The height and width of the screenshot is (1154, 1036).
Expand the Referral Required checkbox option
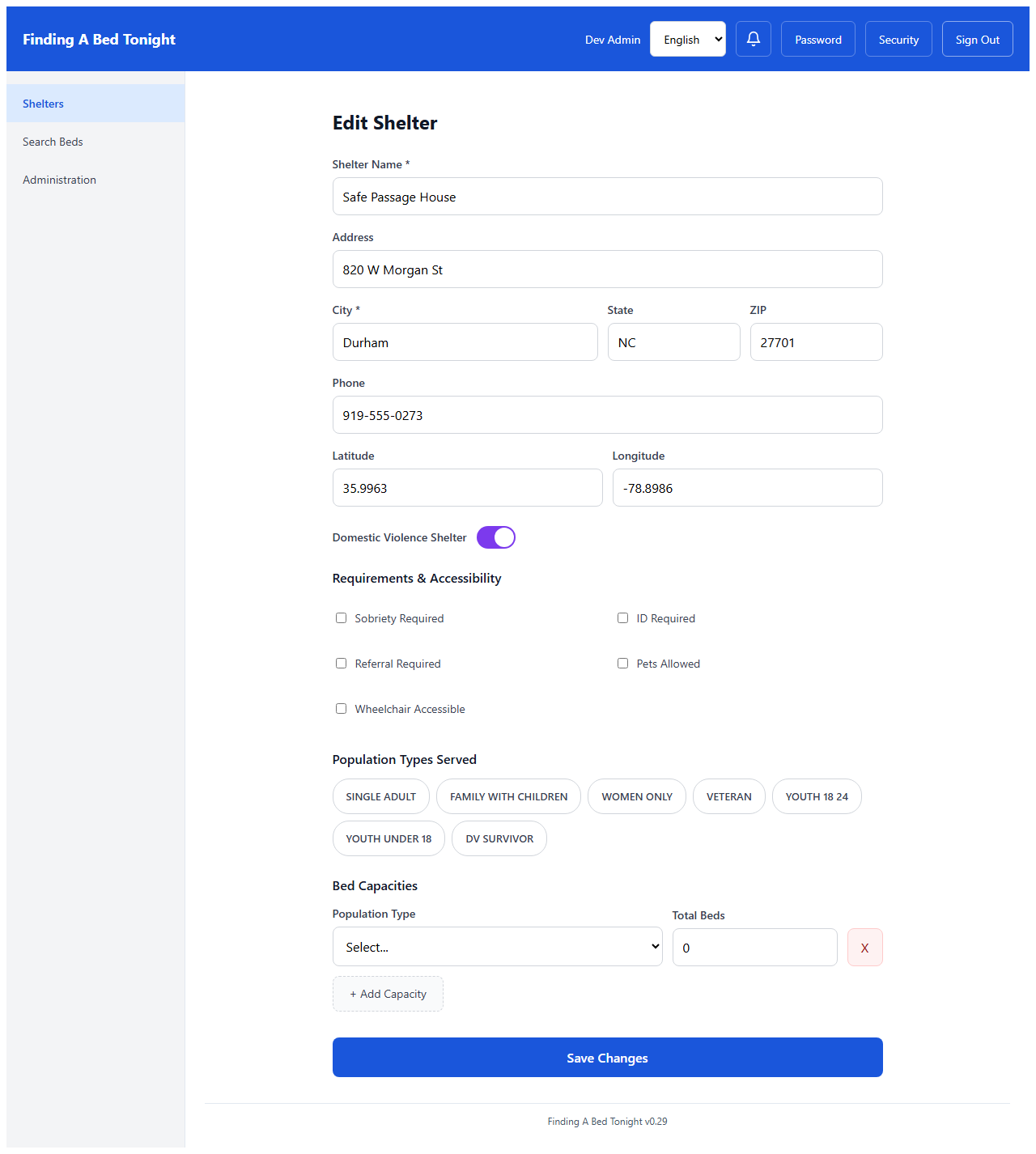341,663
